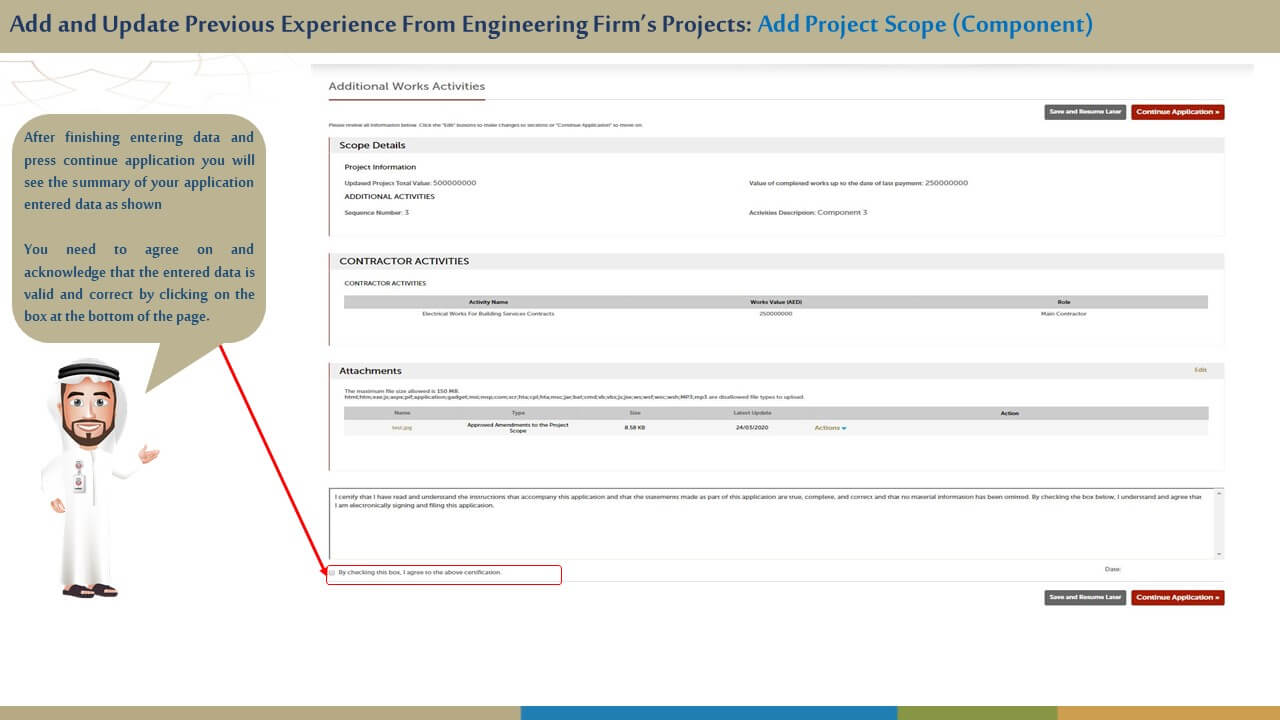Open the Actions dropdown for test.jpg
The width and height of the screenshot is (1280, 720).
[830, 428]
